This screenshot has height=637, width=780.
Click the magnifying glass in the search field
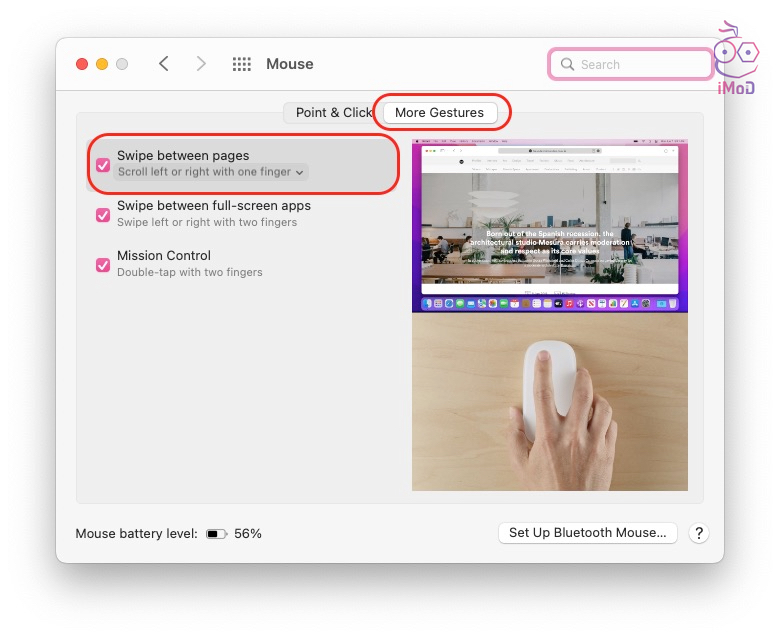pos(567,64)
